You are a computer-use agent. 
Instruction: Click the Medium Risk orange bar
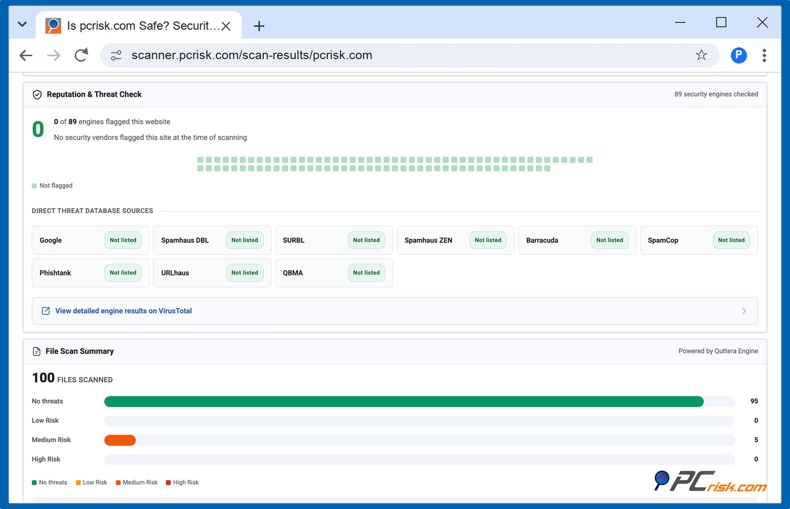(x=120, y=440)
